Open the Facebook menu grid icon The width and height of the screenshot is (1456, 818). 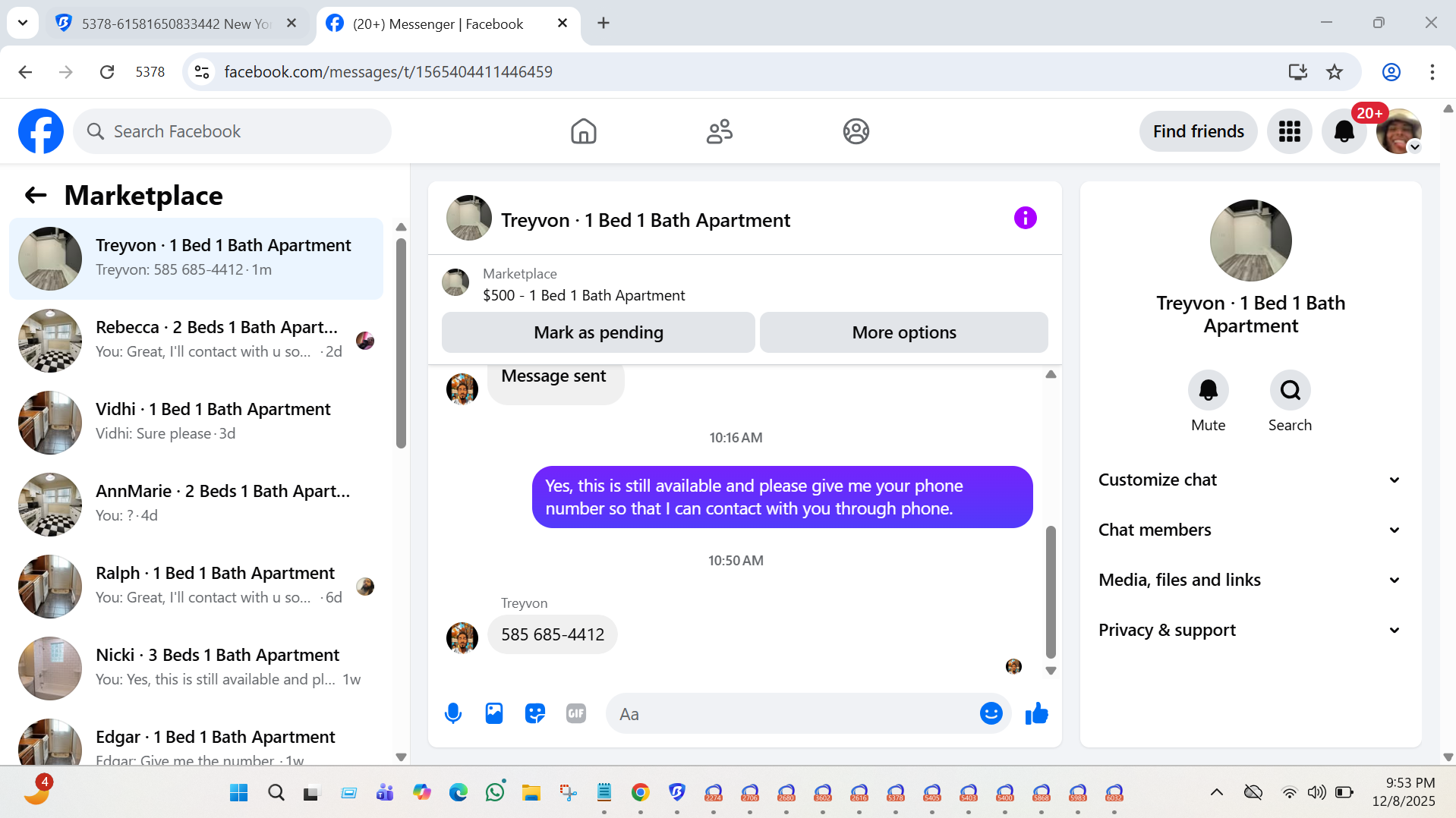click(1289, 131)
